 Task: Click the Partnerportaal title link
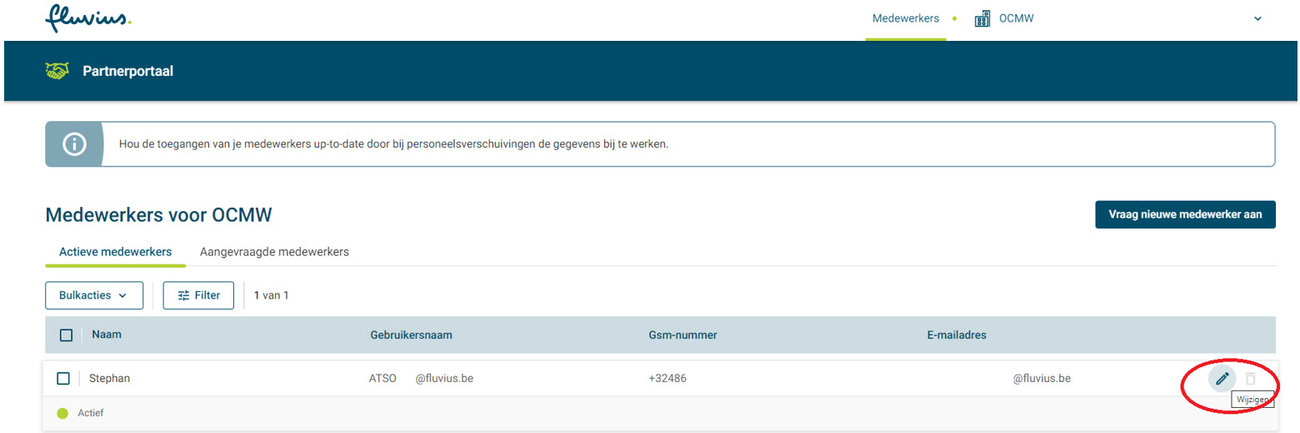pyautogui.click(x=128, y=71)
